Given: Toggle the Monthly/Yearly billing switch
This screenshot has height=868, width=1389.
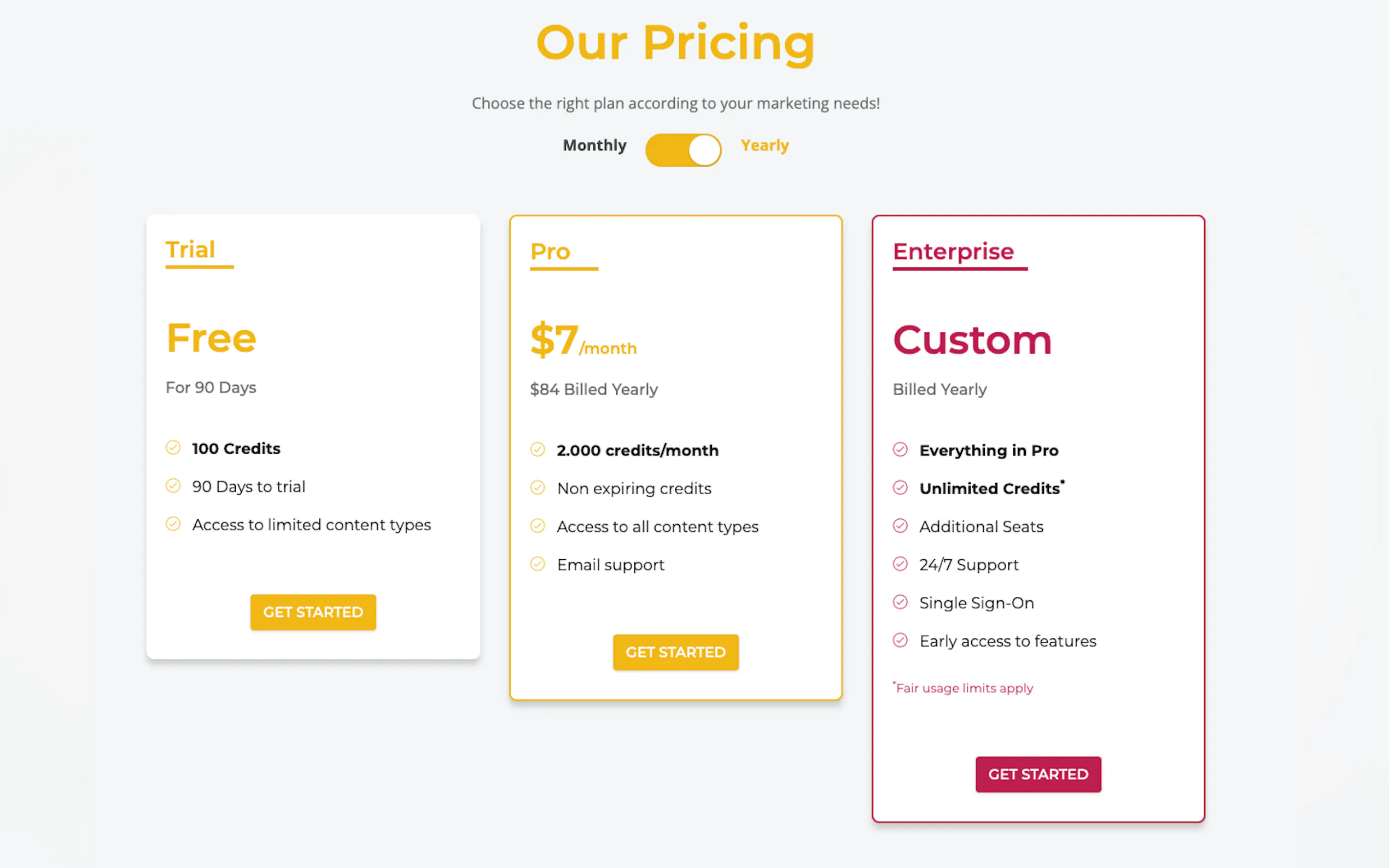Looking at the screenshot, I should tap(682, 150).
